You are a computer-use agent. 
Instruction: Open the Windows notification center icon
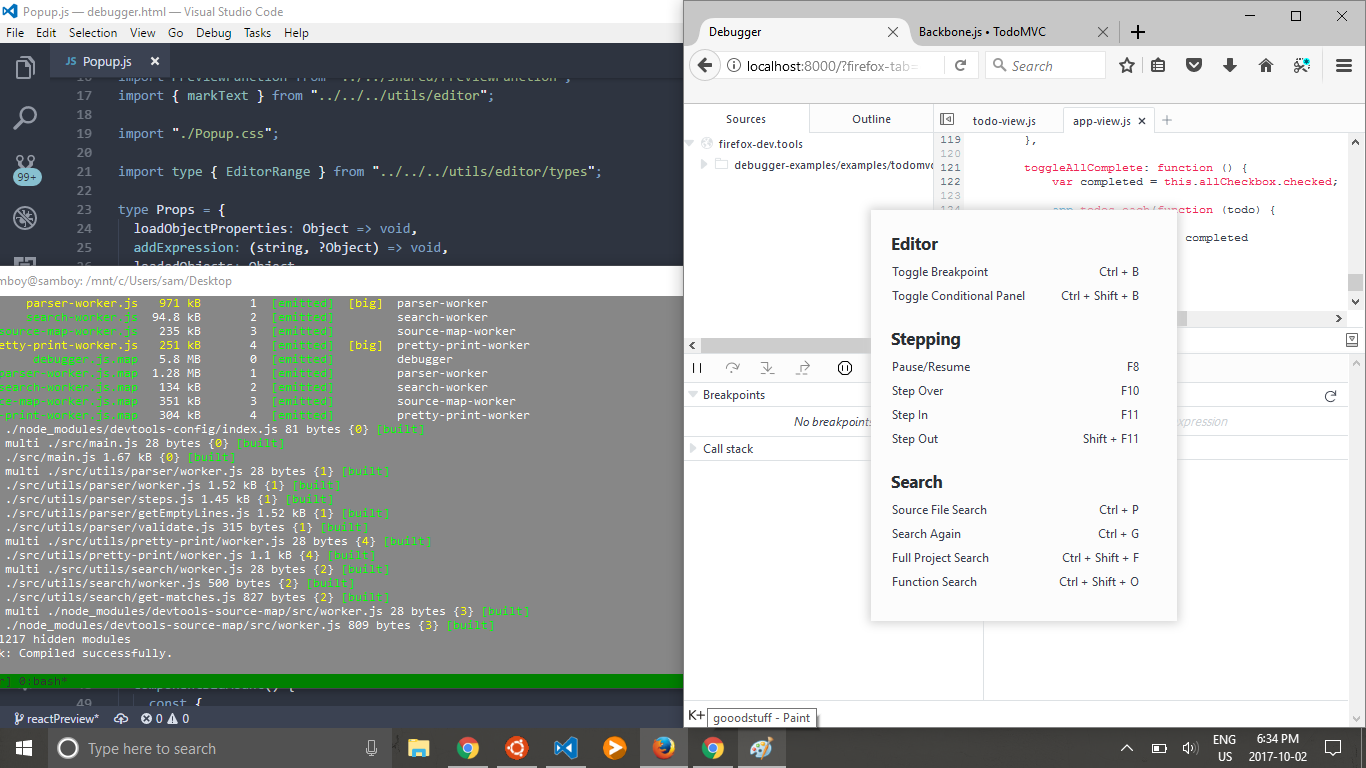tap(1332, 748)
